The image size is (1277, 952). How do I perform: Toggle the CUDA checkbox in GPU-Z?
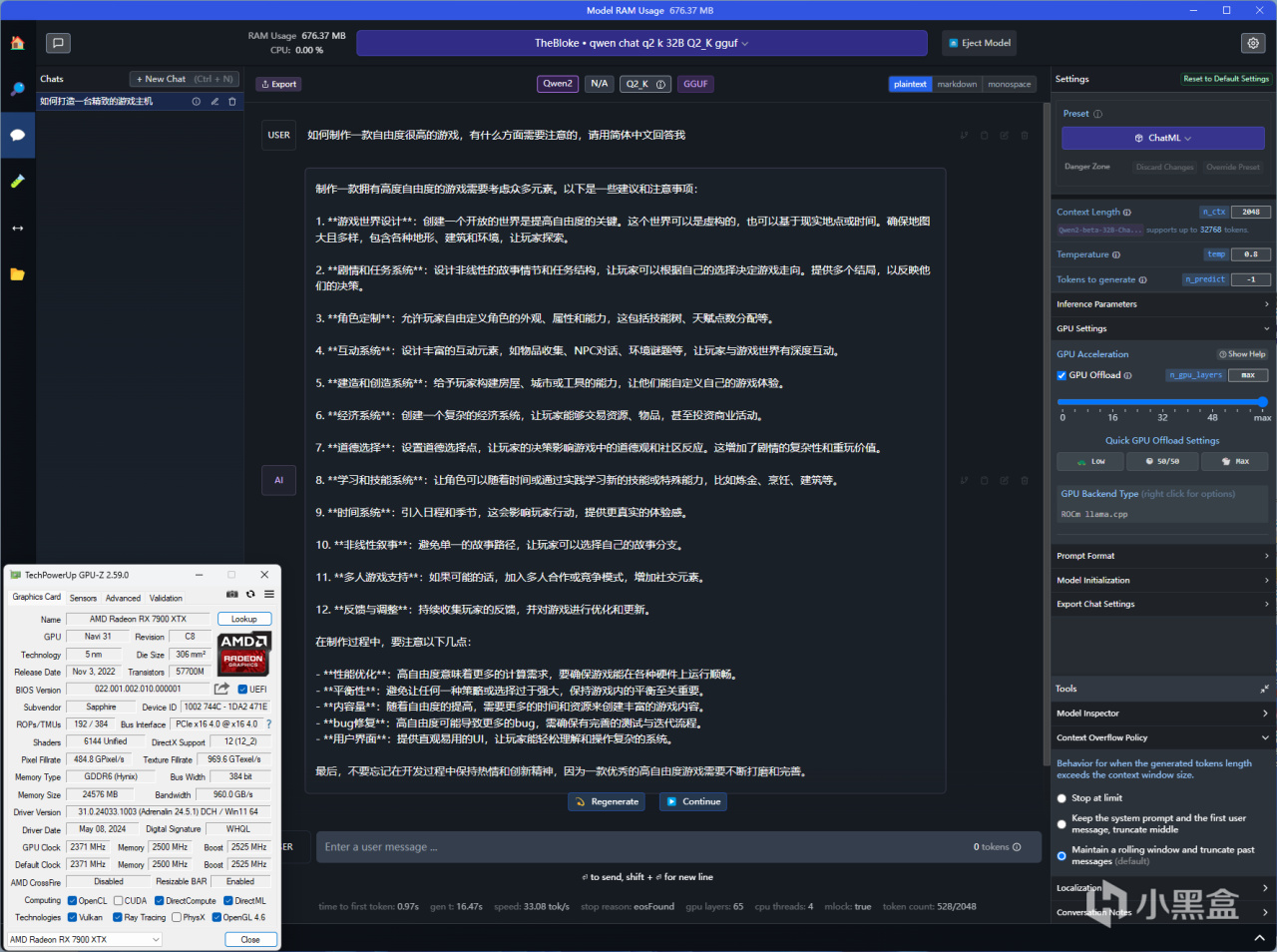tap(118, 901)
